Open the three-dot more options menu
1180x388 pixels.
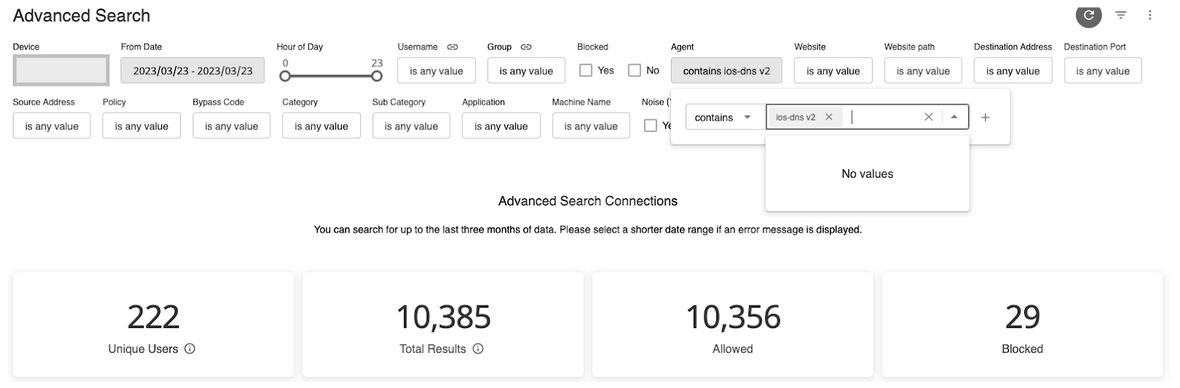pos(1149,15)
